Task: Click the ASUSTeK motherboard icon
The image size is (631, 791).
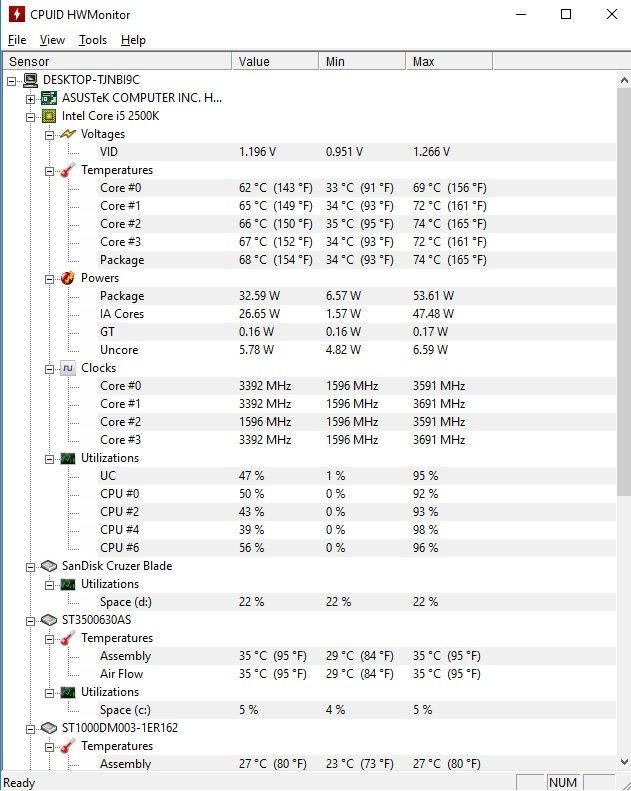Action: point(49,98)
